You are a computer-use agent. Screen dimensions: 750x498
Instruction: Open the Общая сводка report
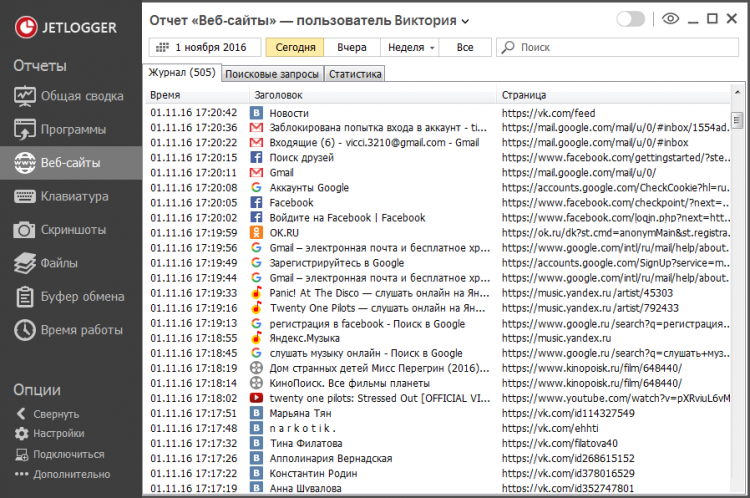coord(71,96)
